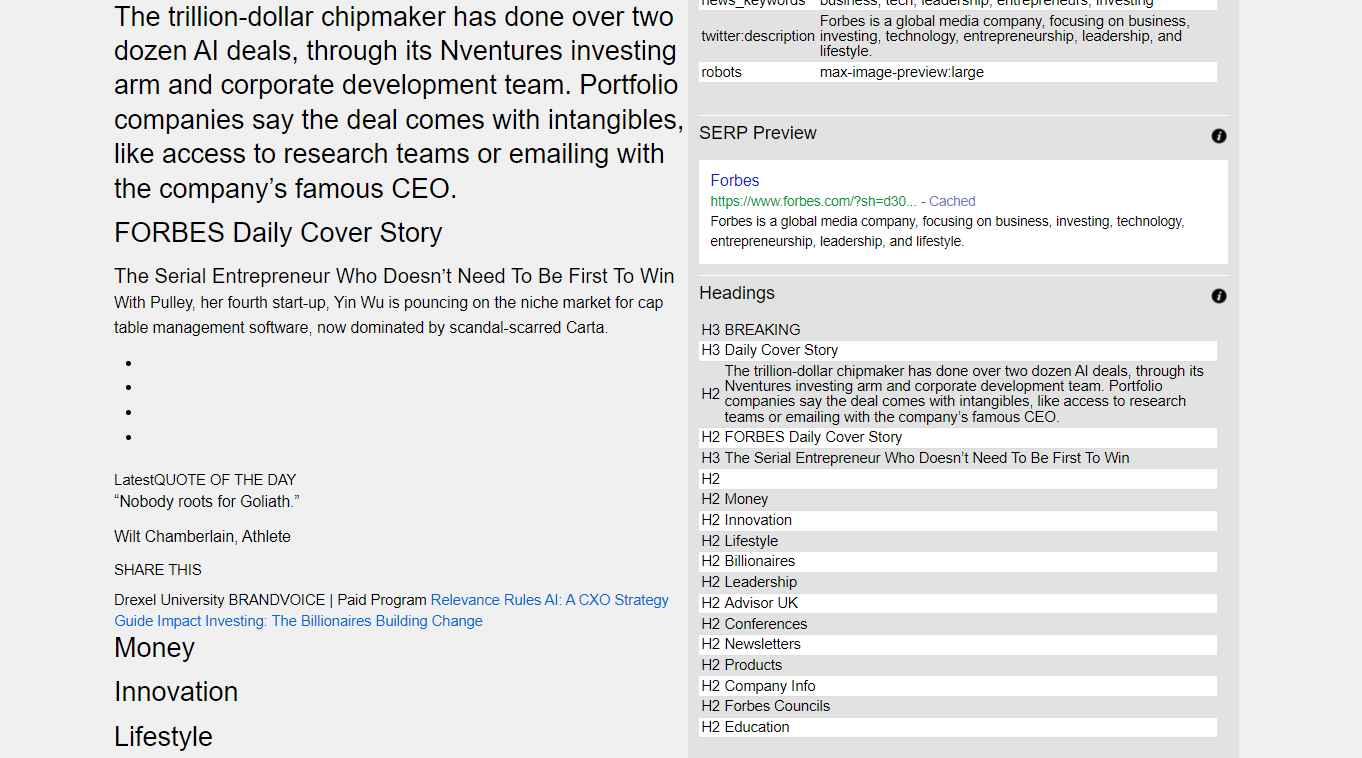Click the 'H3 BREAKING' heading row
Screen dimensions: 1362x758
click(x=958, y=330)
